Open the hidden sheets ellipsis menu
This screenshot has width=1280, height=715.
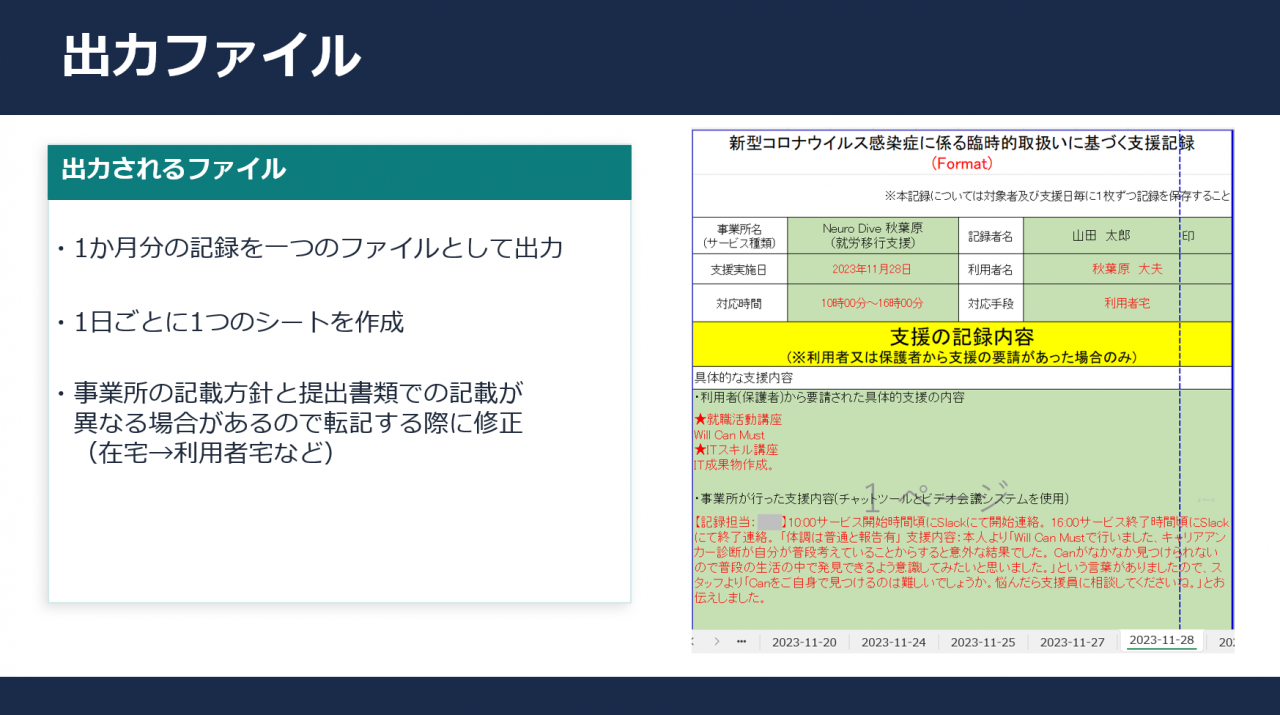tap(741, 642)
